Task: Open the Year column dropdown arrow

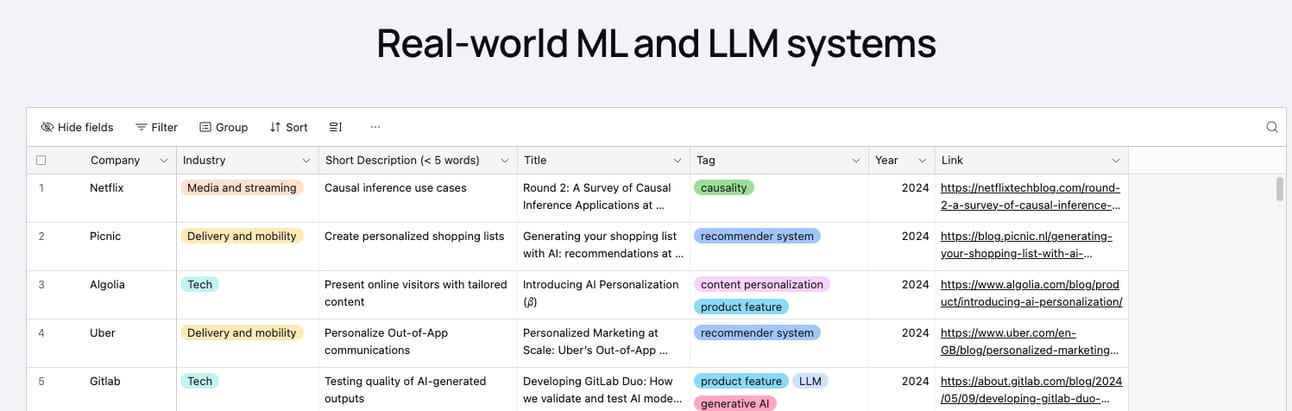Action: 920,160
